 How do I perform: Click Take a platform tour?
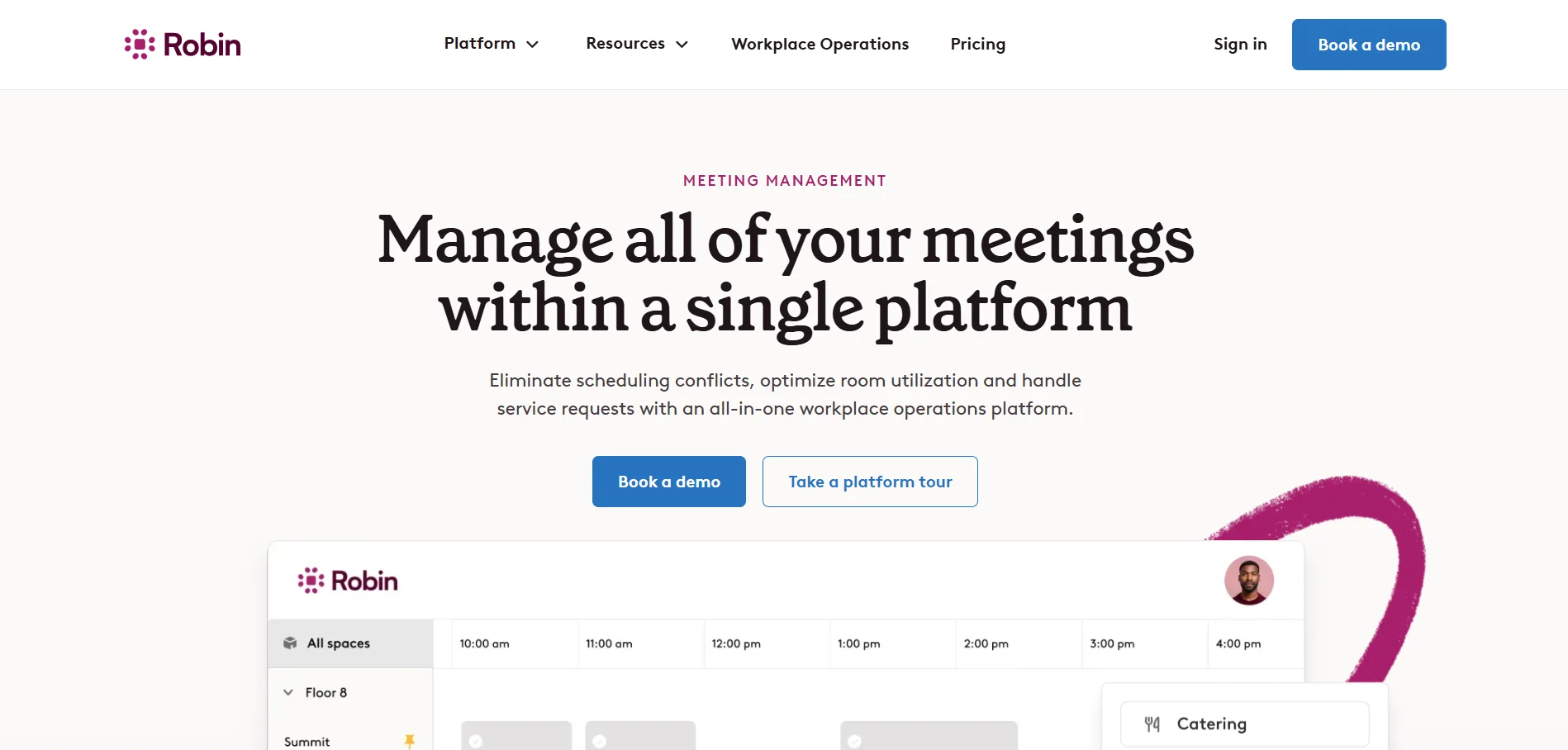[869, 482]
